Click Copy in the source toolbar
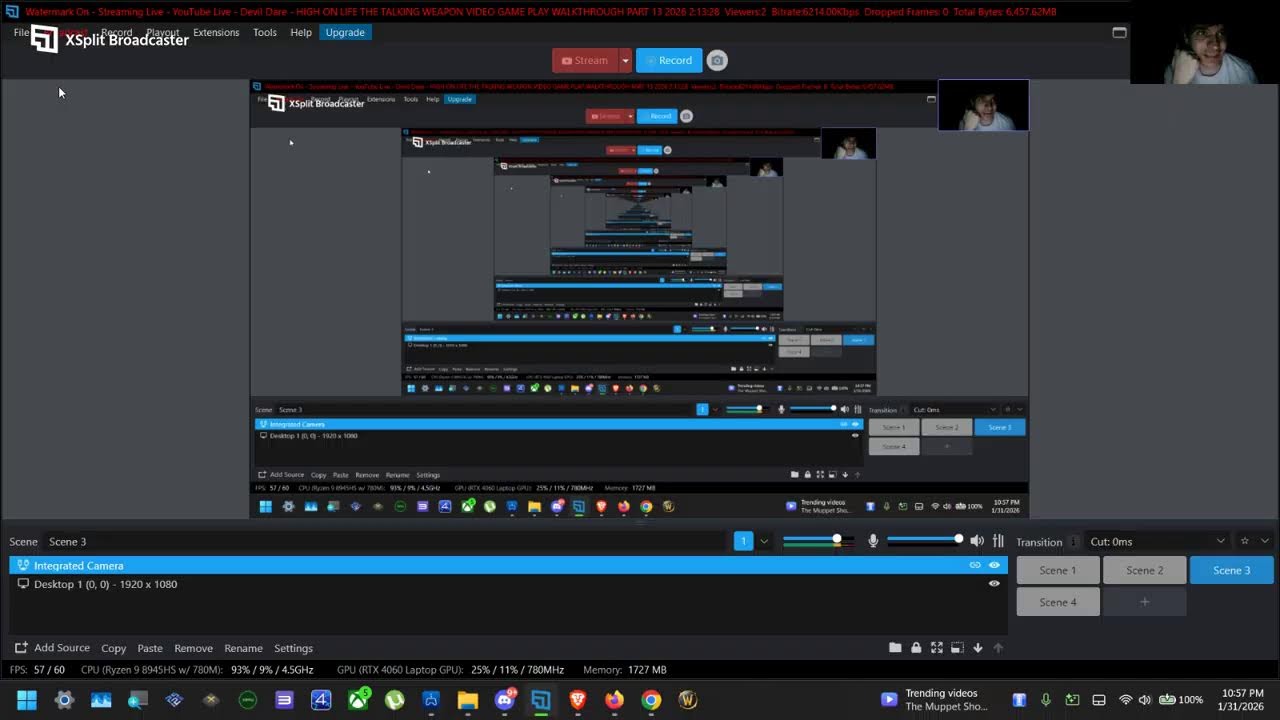The width and height of the screenshot is (1280, 720). [114, 648]
